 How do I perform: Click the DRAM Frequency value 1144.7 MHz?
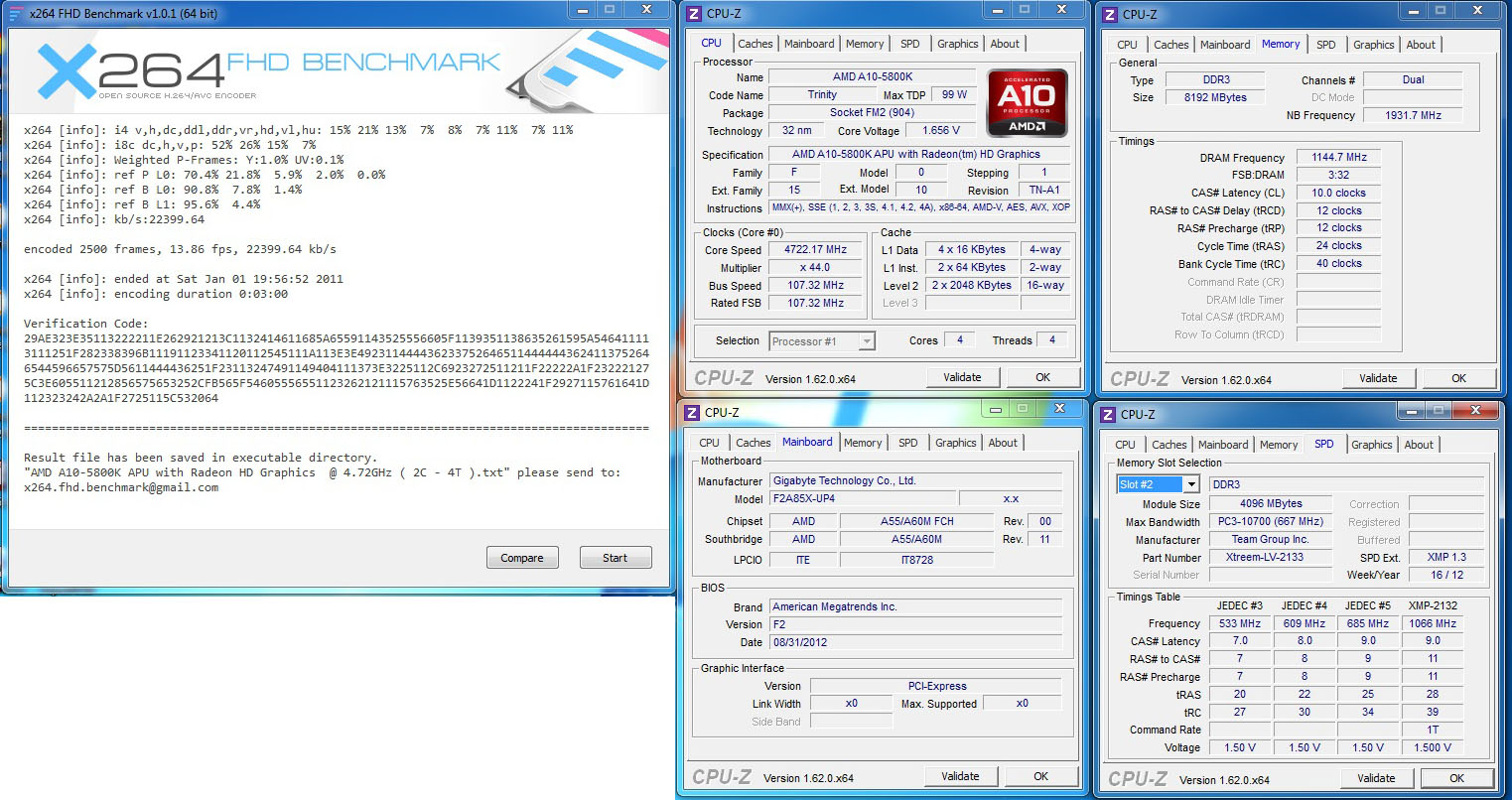pos(1339,157)
